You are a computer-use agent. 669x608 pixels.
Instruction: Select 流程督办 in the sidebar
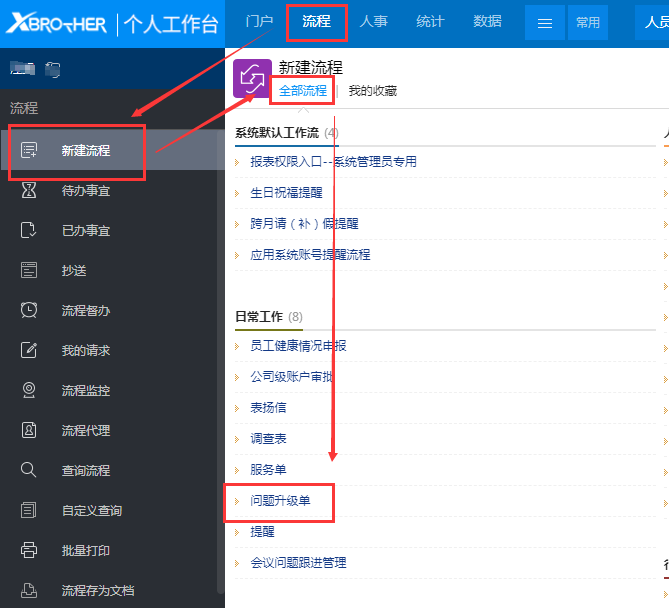point(86,310)
